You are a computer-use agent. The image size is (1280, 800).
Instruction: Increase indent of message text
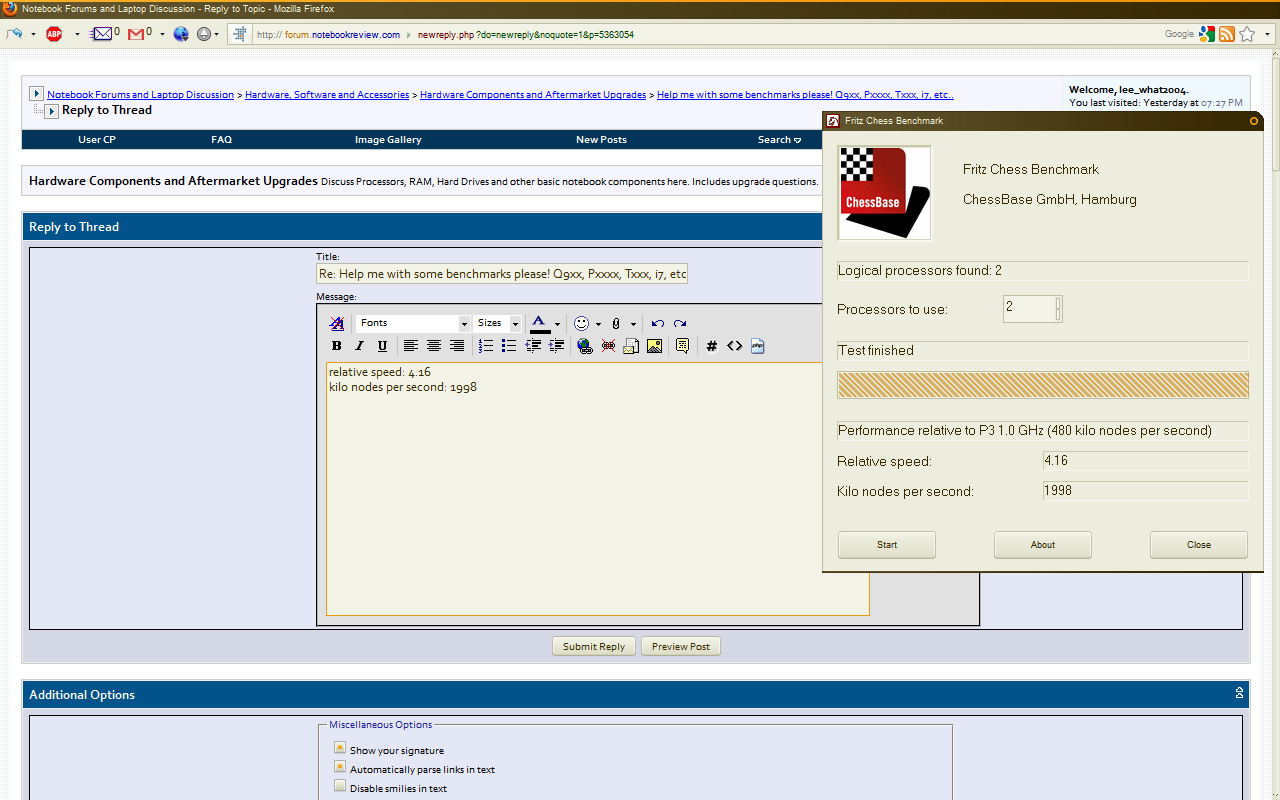click(556, 346)
